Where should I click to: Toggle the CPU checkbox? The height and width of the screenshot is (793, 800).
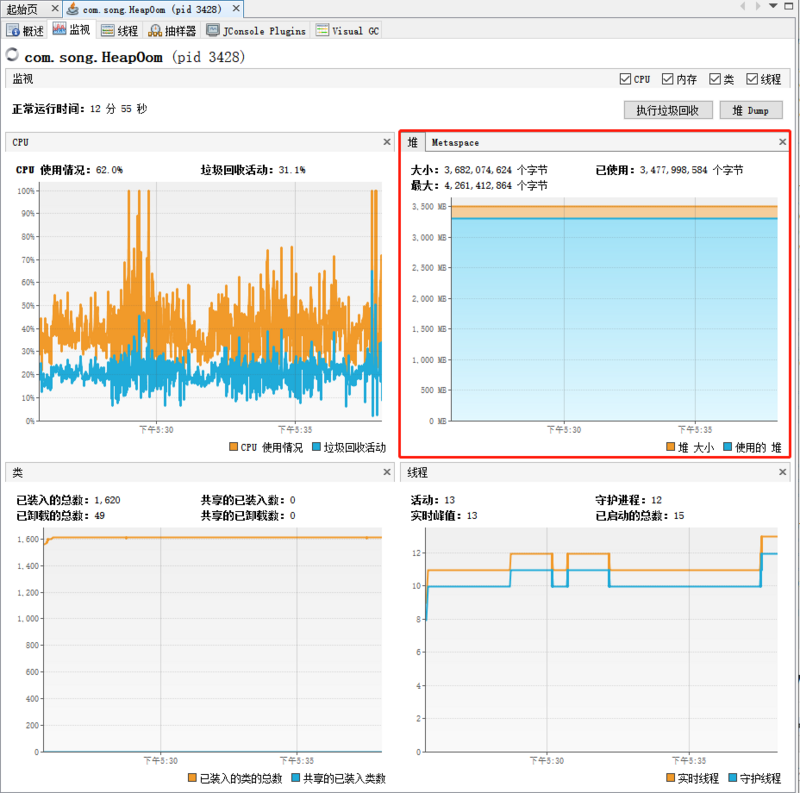tap(625, 79)
